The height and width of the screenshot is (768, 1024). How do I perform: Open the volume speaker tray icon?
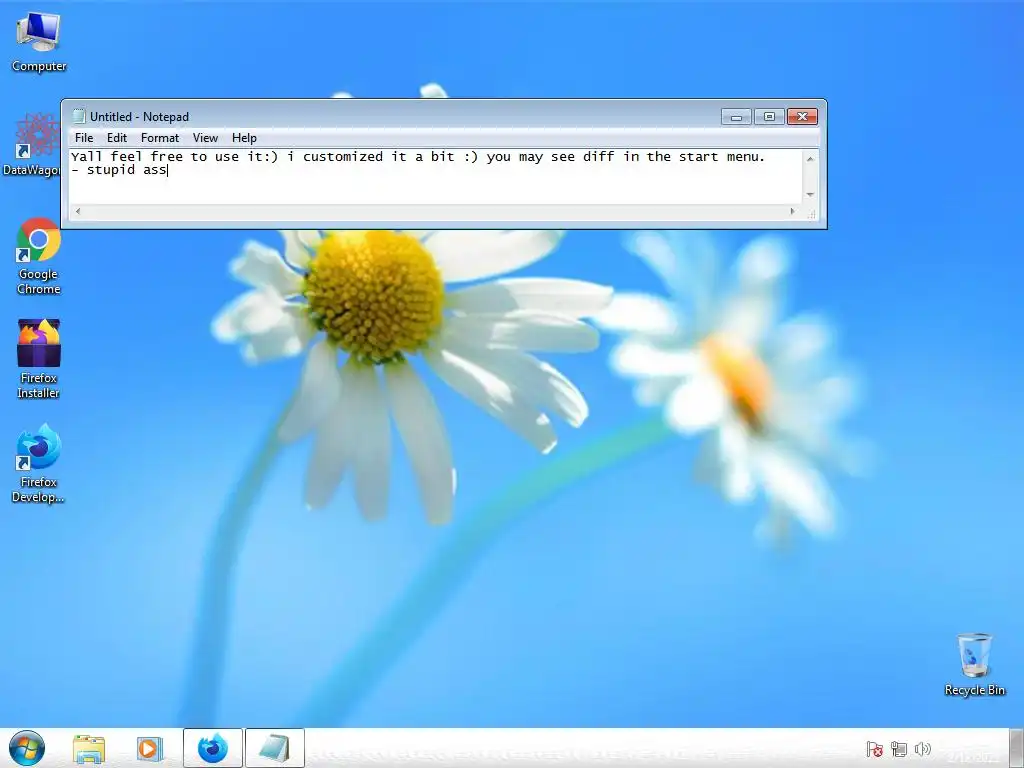[923, 749]
